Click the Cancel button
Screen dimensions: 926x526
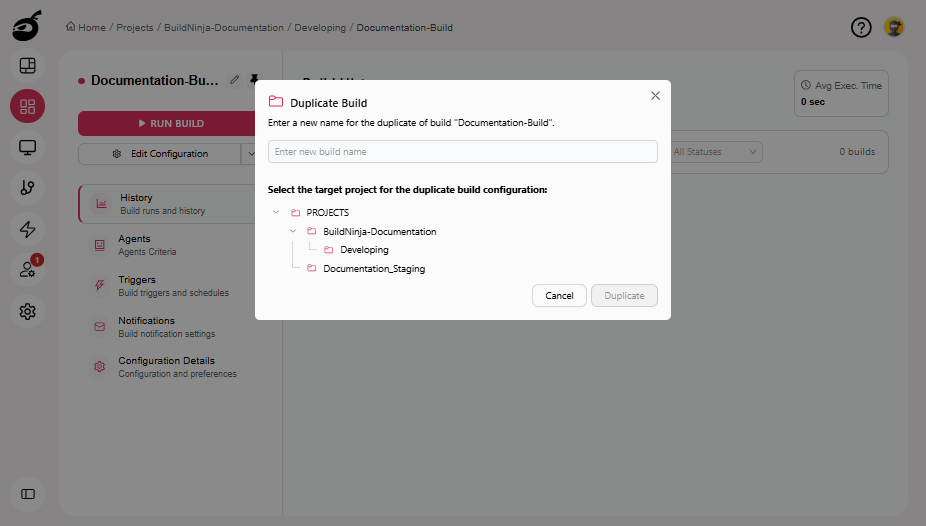pyautogui.click(x=559, y=295)
